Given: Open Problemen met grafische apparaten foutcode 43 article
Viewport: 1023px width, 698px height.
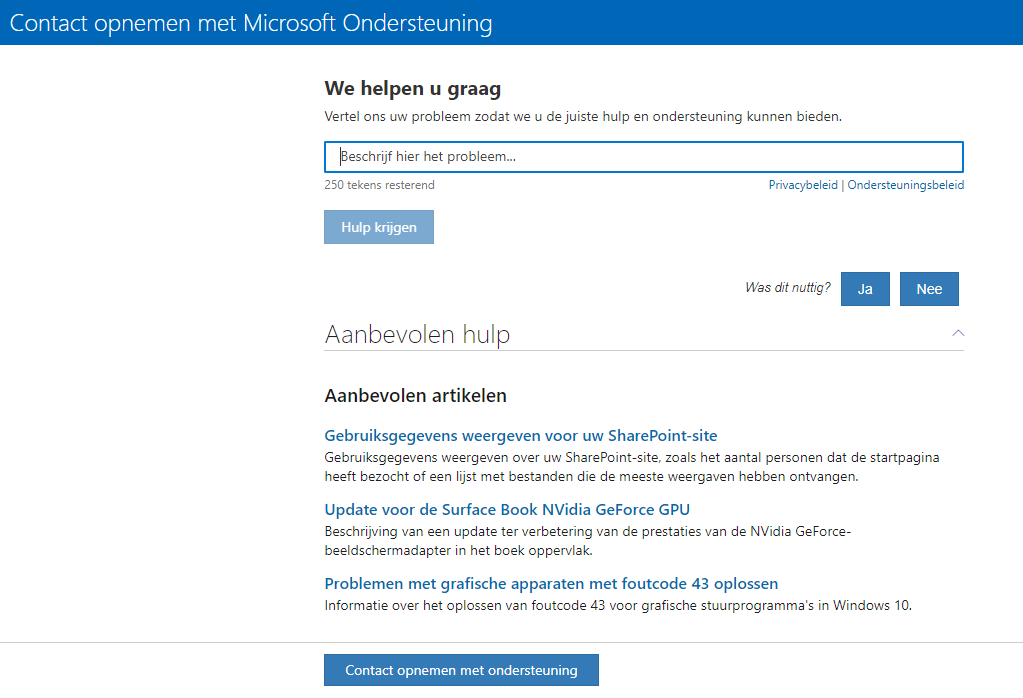Looking at the screenshot, I should (551, 583).
